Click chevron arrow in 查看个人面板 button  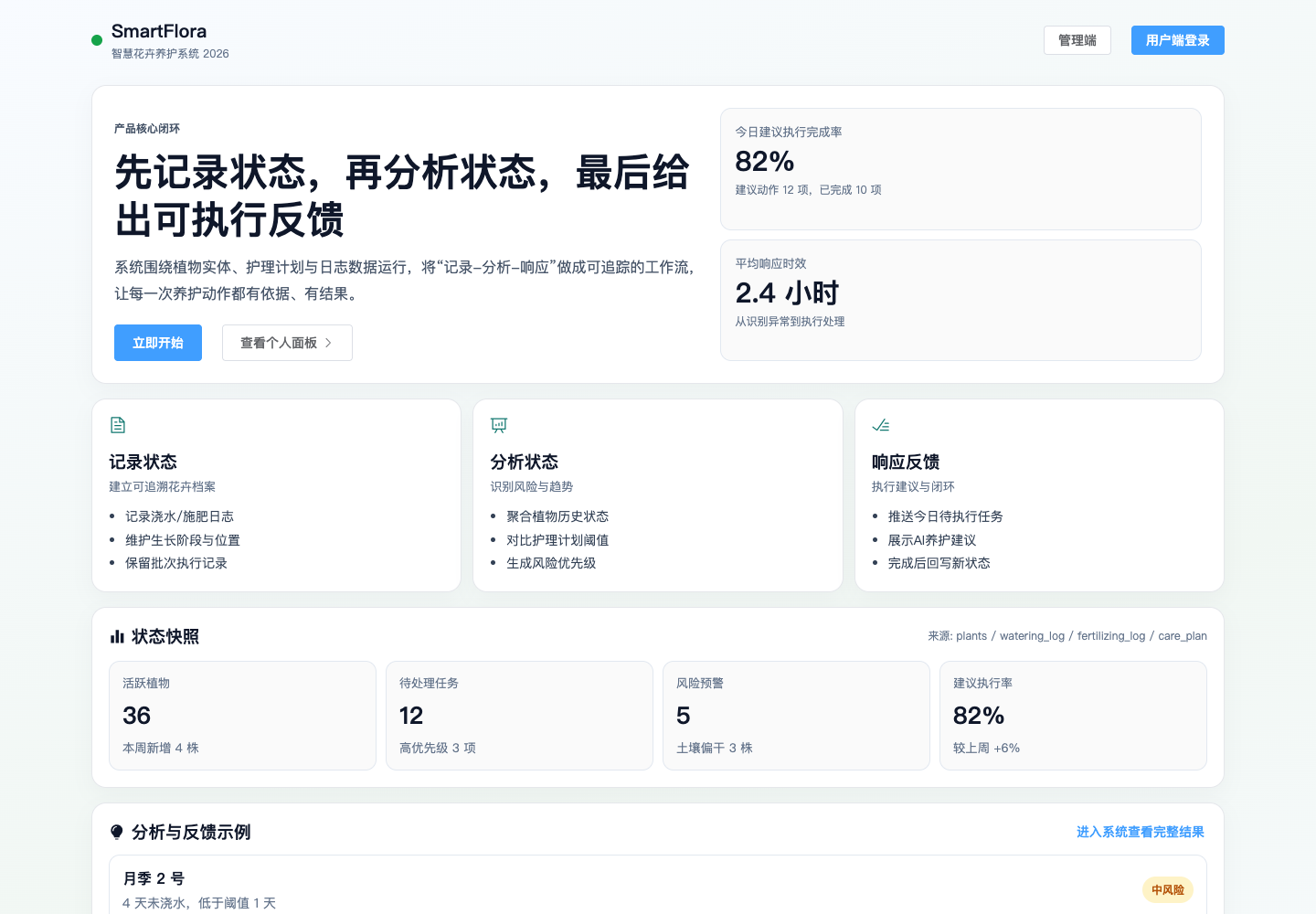[328, 343]
